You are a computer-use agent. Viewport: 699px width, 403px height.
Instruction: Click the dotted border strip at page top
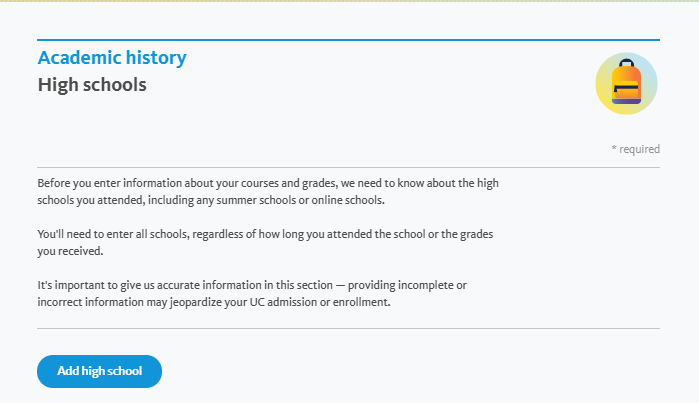tap(350, 1)
